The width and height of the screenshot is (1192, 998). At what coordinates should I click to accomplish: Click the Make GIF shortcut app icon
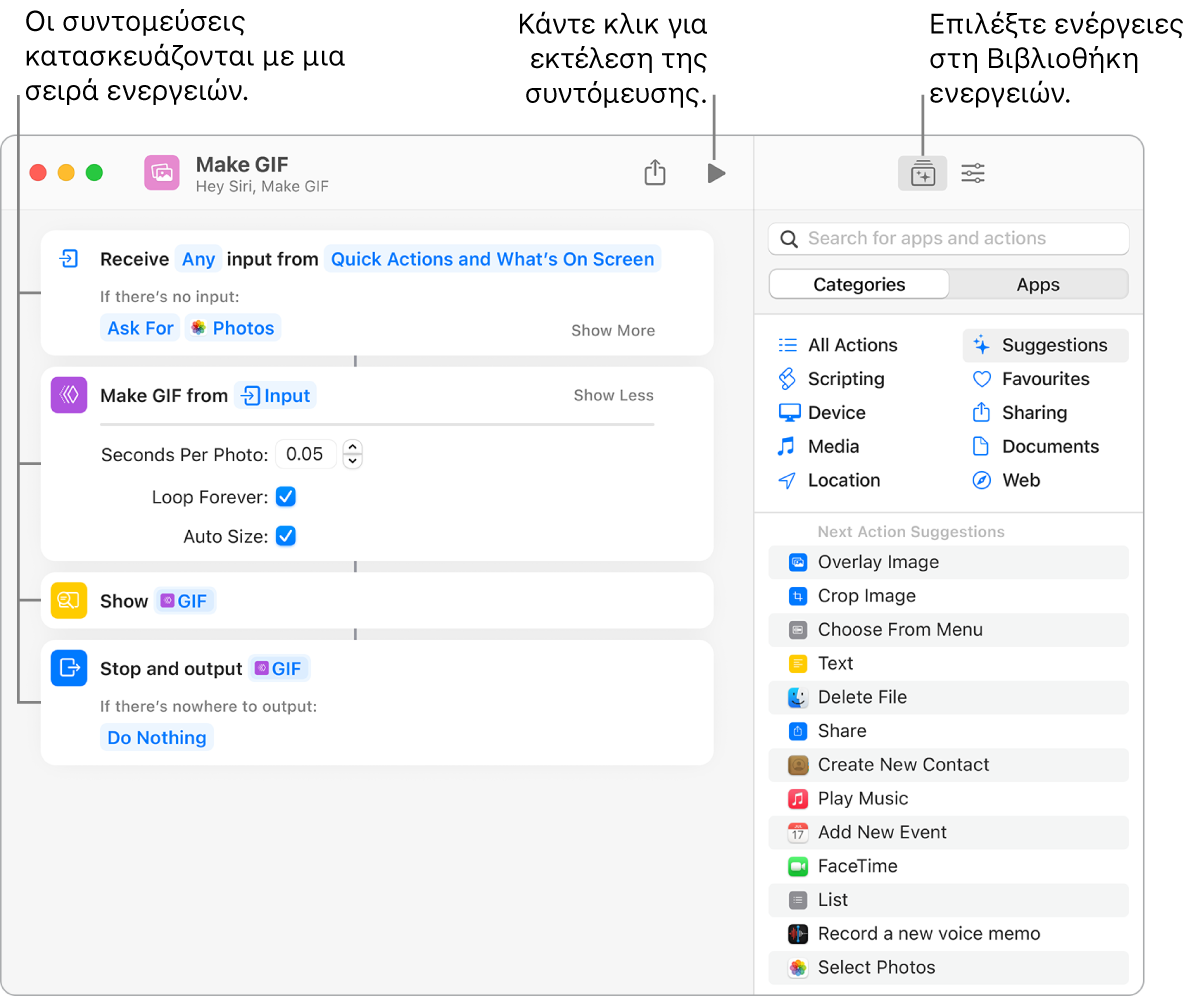coord(162,173)
